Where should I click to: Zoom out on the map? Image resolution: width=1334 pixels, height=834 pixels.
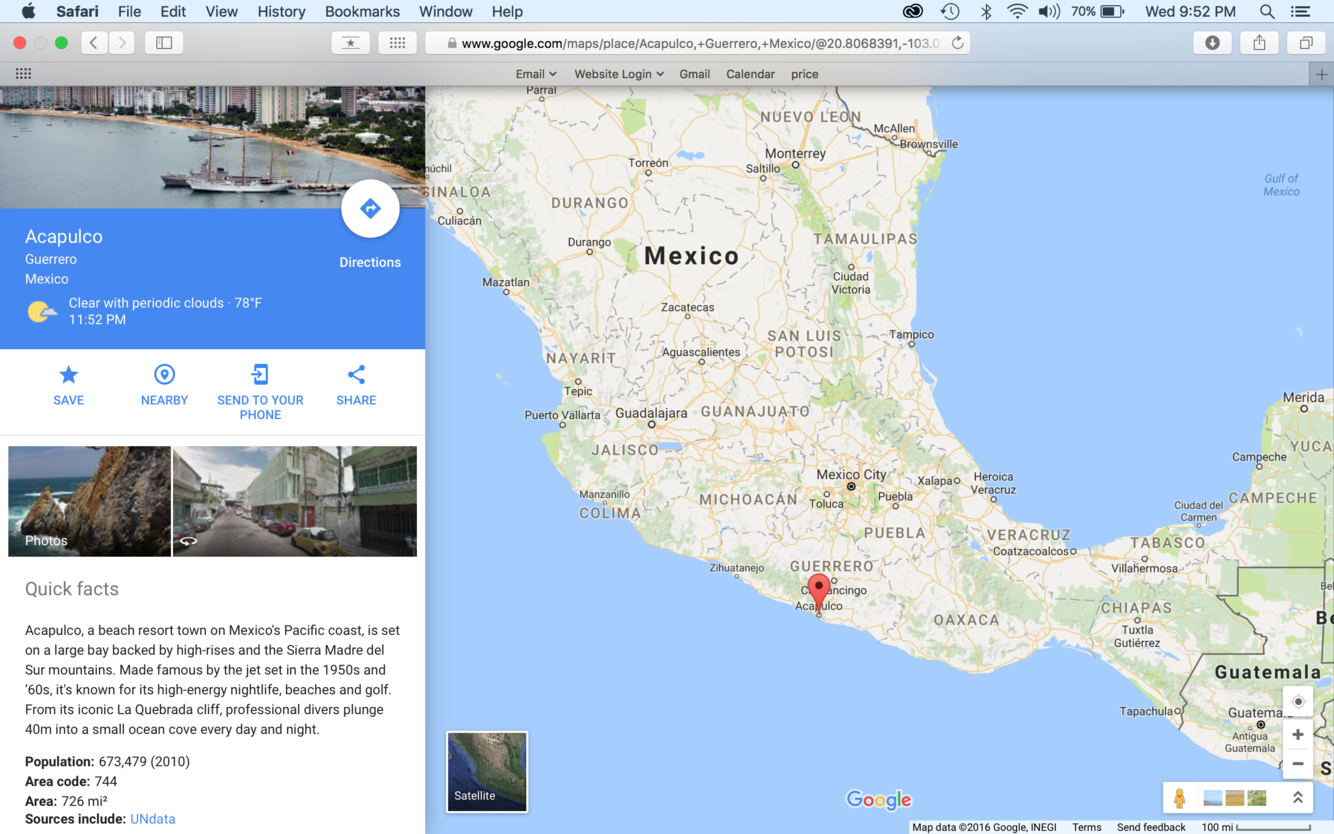click(1297, 764)
